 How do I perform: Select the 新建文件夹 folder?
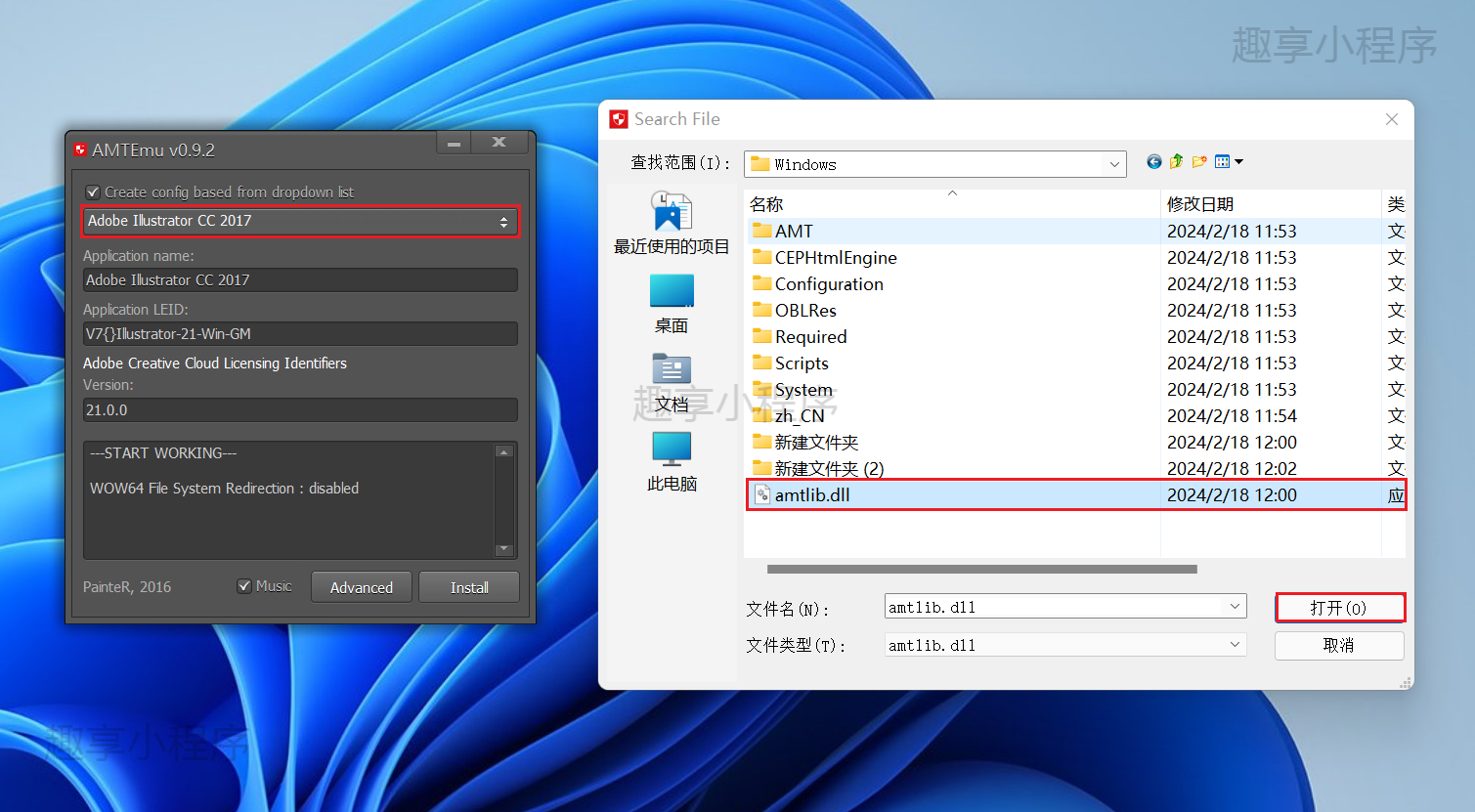point(804,443)
